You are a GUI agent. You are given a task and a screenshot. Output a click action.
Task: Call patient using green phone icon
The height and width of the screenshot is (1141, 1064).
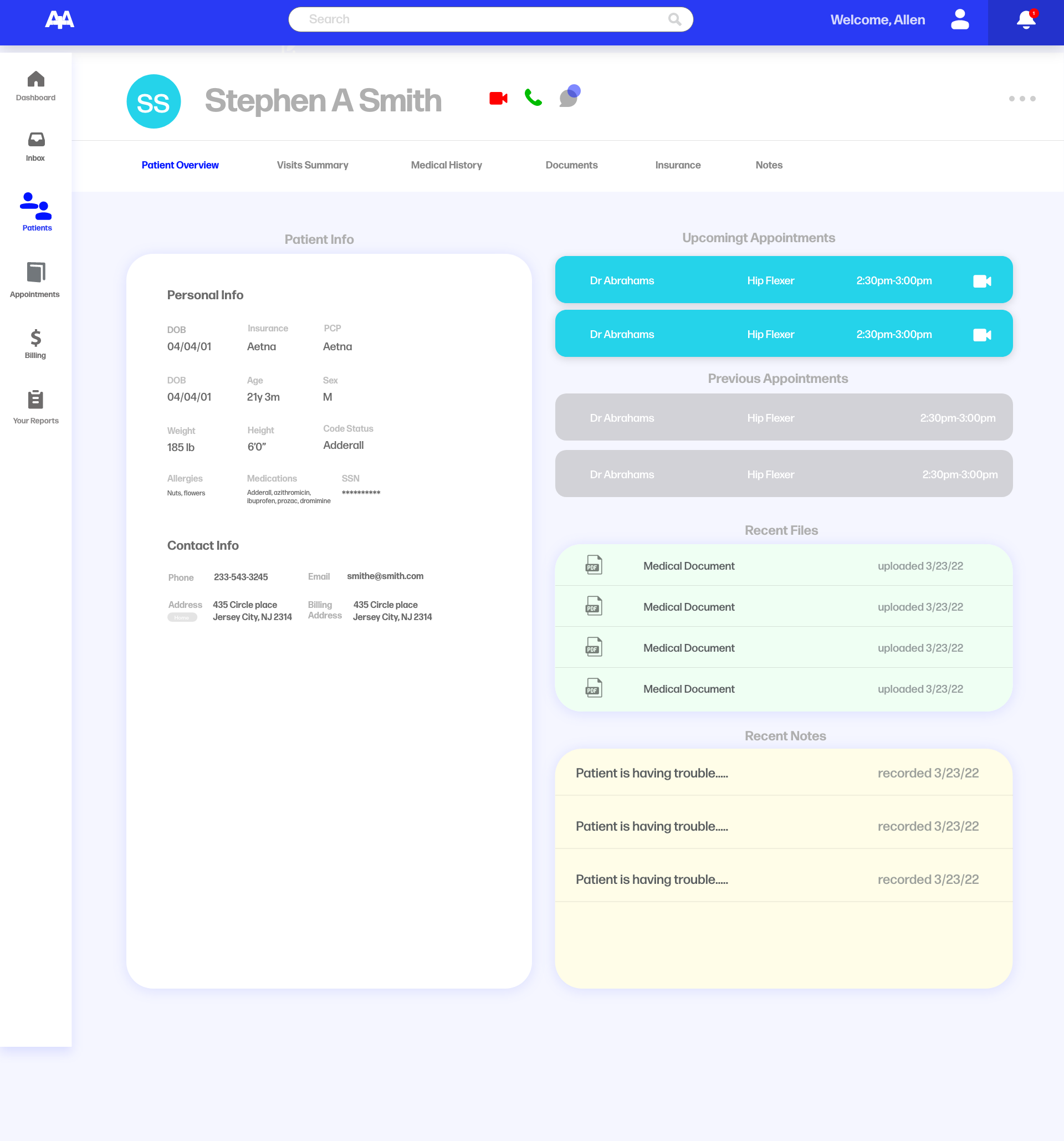[x=533, y=98]
